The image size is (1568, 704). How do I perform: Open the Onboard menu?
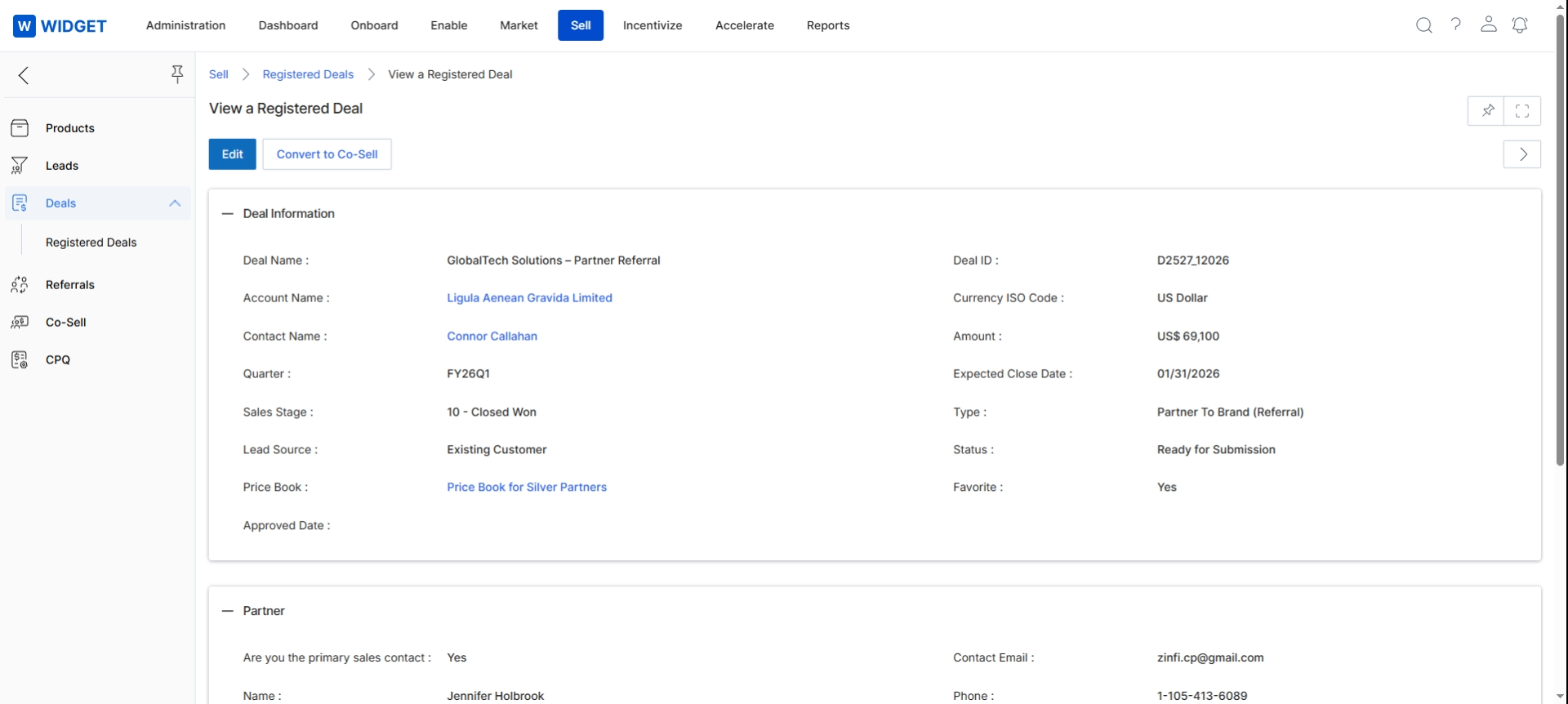(375, 25)
